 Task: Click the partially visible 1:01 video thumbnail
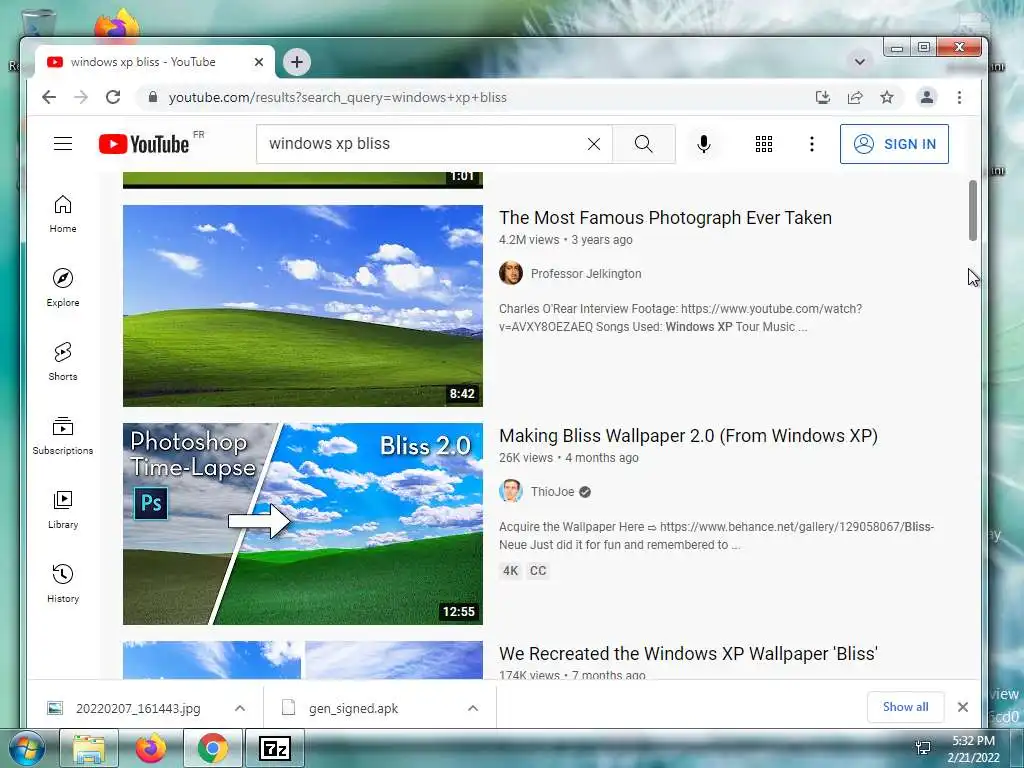click(x=303, y=180)
